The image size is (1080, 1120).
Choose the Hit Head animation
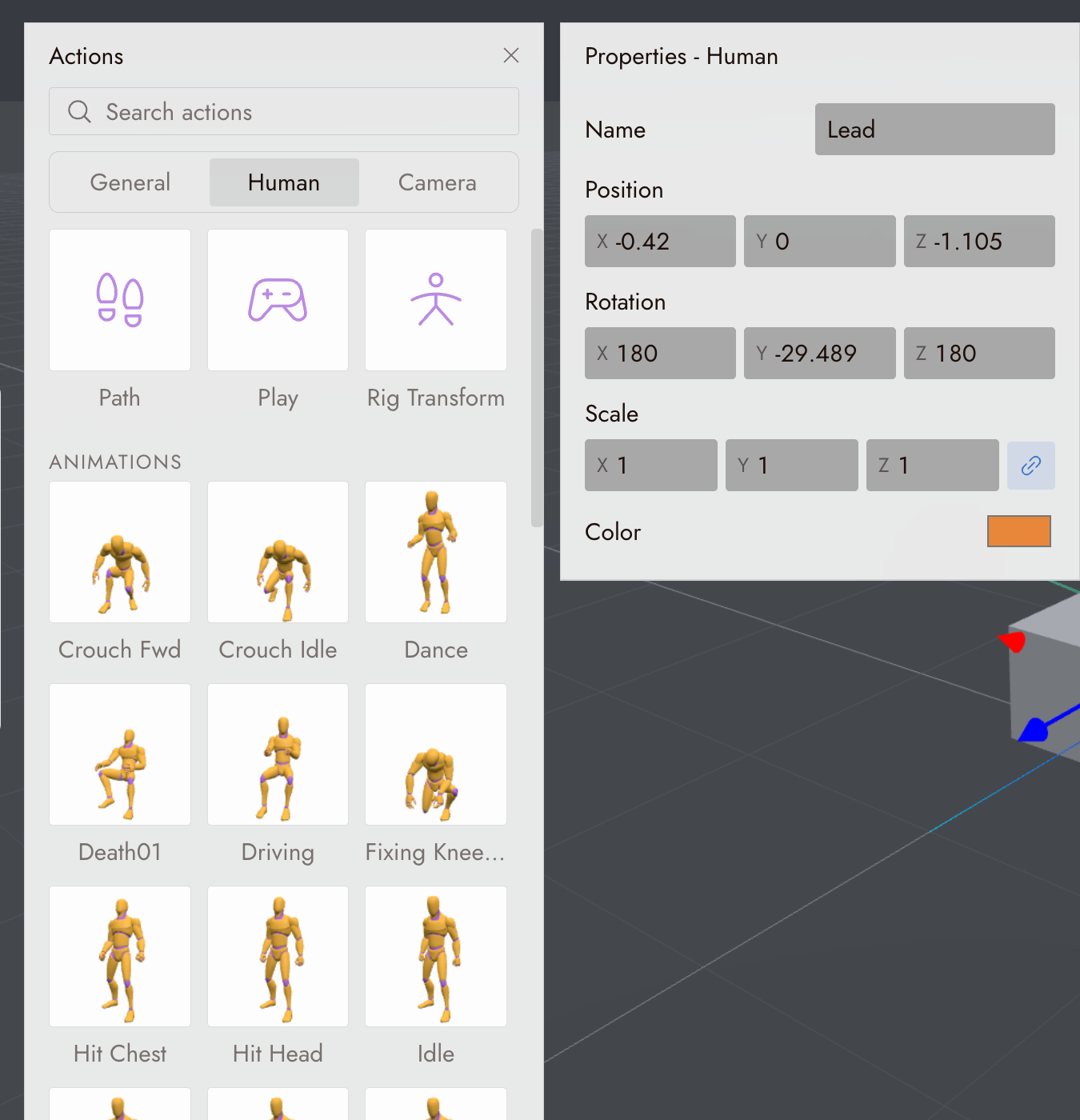tap(278, 956)
